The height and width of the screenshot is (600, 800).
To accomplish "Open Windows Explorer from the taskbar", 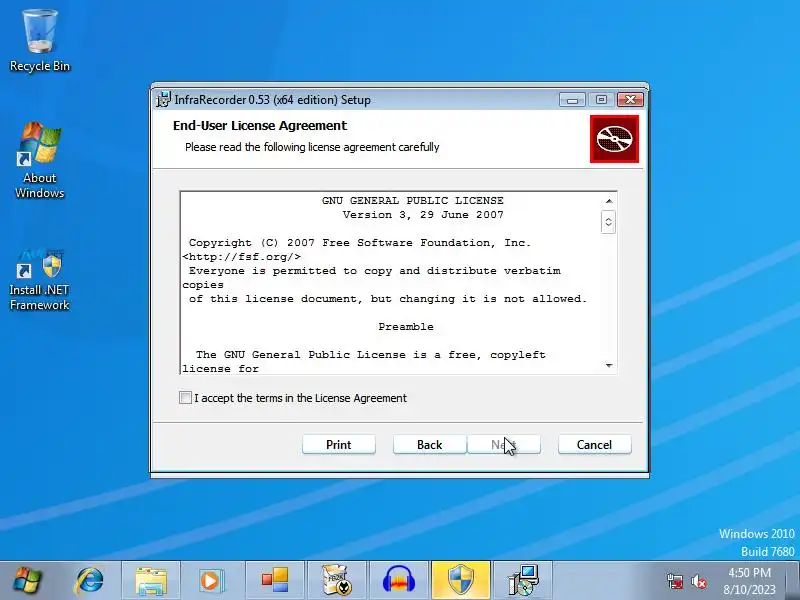I will point(151,580).
